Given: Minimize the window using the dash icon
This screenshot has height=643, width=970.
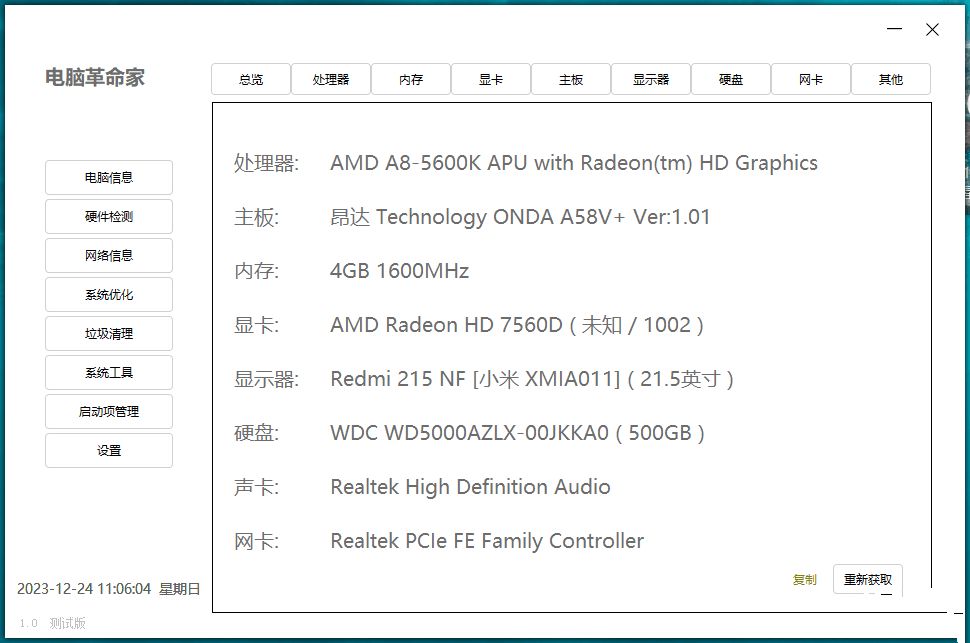Looking at the screenshot, I should click(895, 30).
